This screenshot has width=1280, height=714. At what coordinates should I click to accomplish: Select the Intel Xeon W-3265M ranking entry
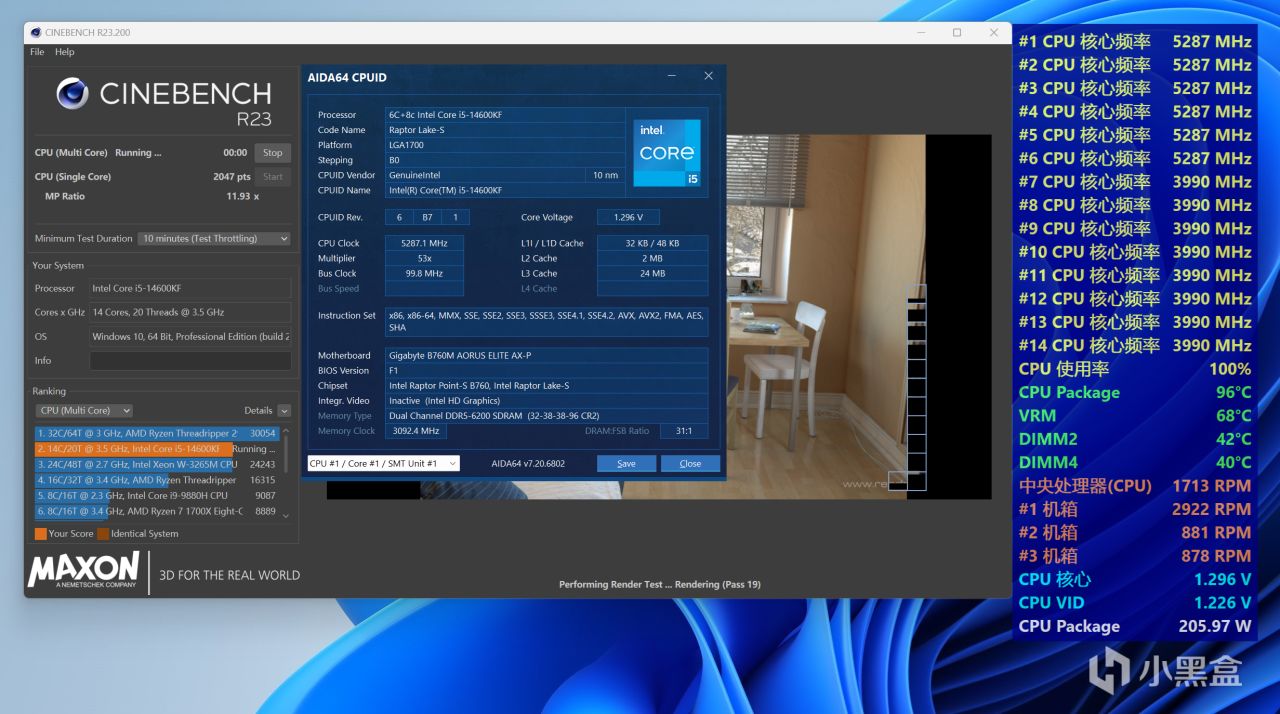[x=136, y=465]
